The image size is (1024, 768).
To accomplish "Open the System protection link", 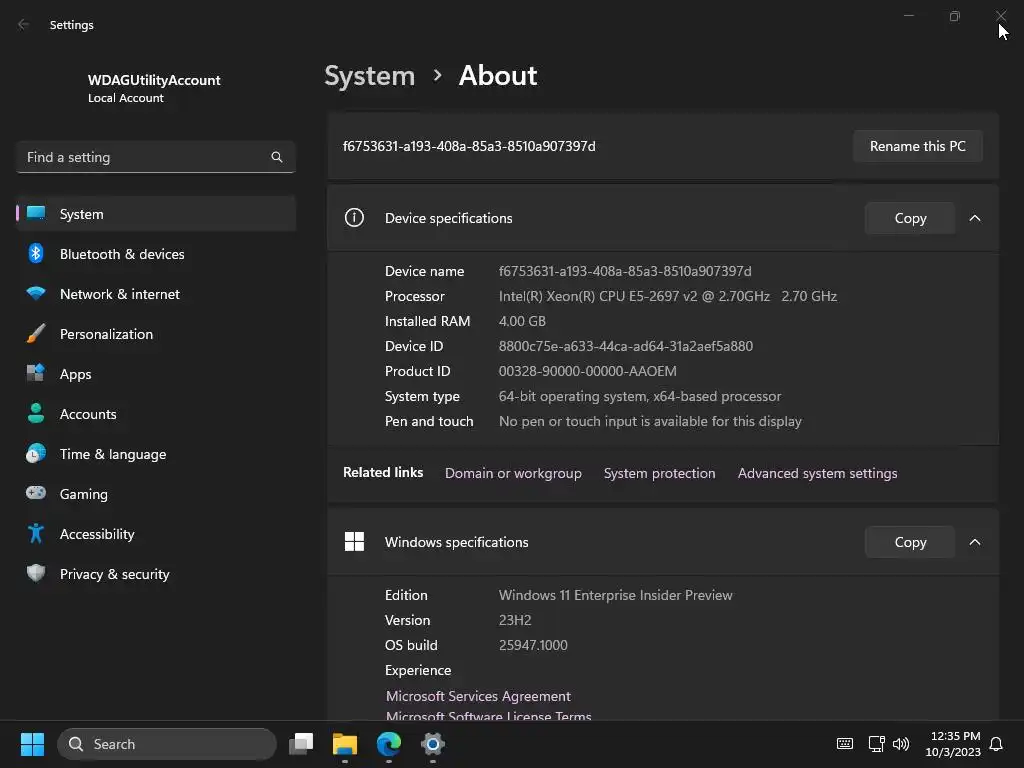I will 660,473.
